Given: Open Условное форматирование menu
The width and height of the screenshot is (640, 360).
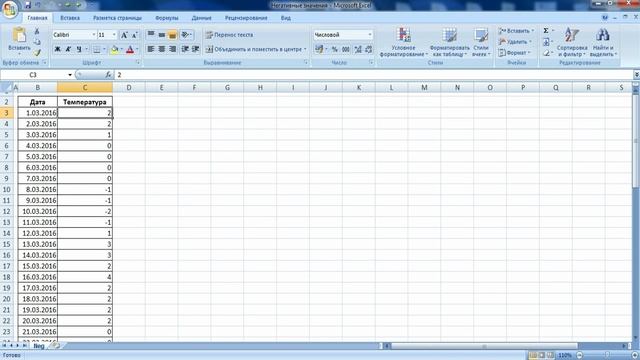Looking at the screenshot, I should coord(404,42).
